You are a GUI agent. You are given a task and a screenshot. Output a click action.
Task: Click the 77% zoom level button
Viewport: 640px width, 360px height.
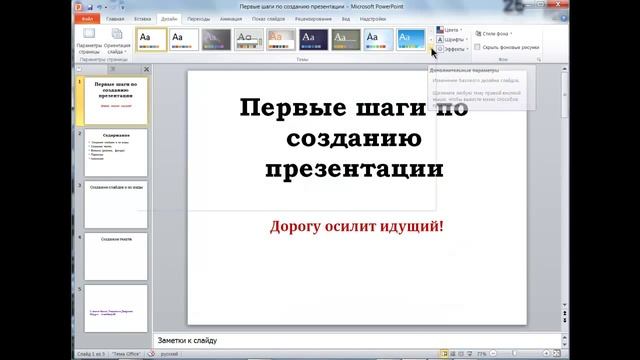[x=482, y=354]
